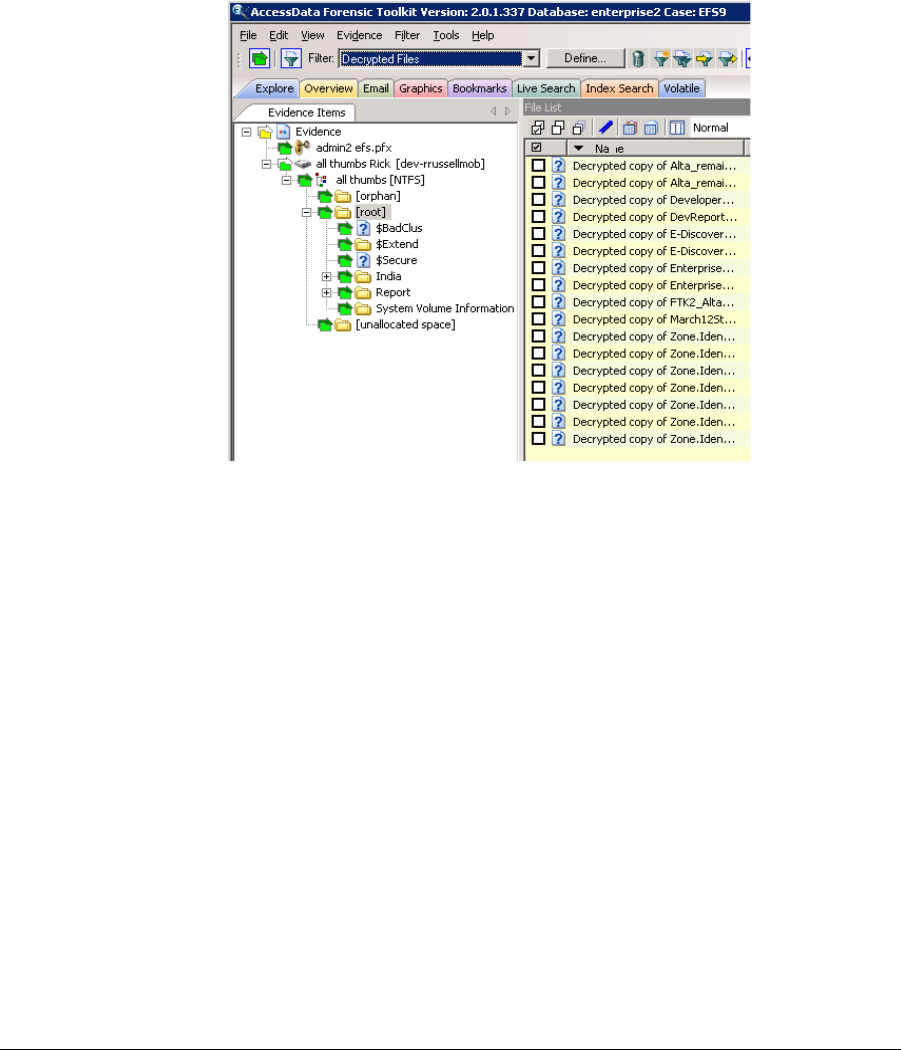The image size is (901, 1050).
Task: Click the uncheck all files icon in File List
Action: (557, 128)
